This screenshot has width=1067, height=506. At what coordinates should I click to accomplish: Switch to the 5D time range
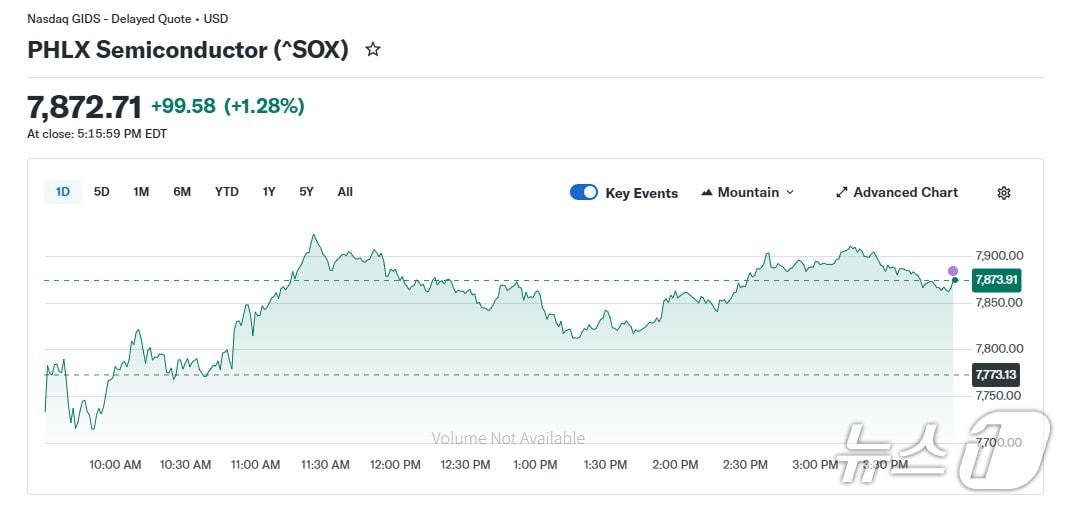102,192
